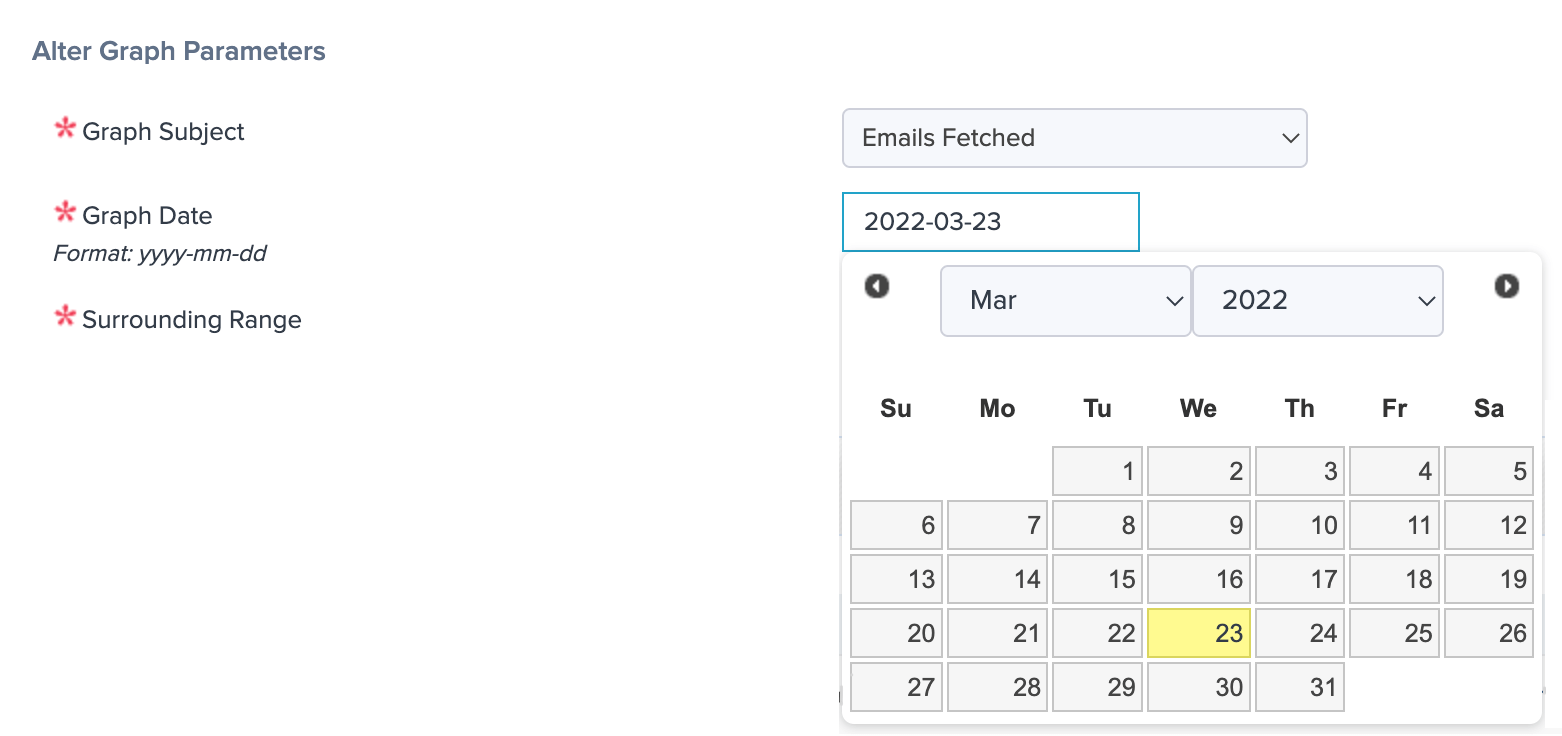The height and width of the screenshot is (736, 1562).
Task: Pick Saturday March 5
Action: click(x=1488, y=471)
